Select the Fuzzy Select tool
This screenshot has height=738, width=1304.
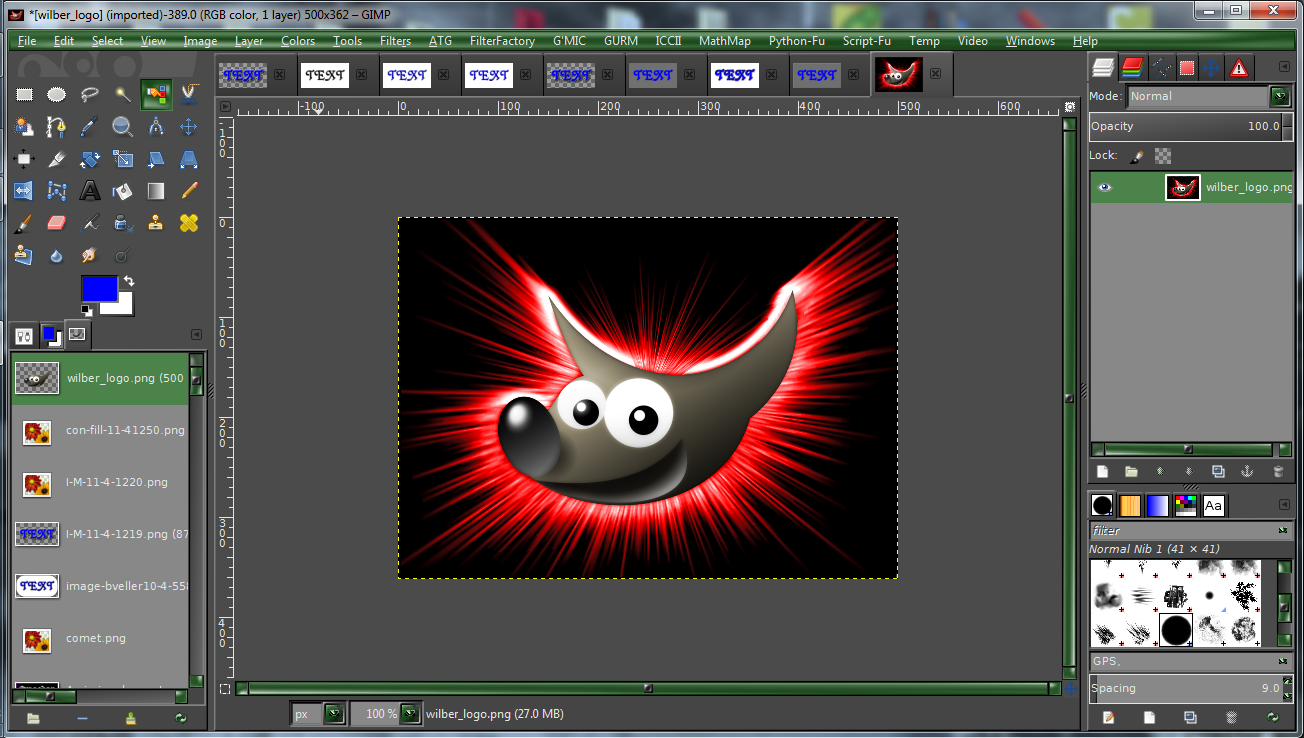[122, 95]
